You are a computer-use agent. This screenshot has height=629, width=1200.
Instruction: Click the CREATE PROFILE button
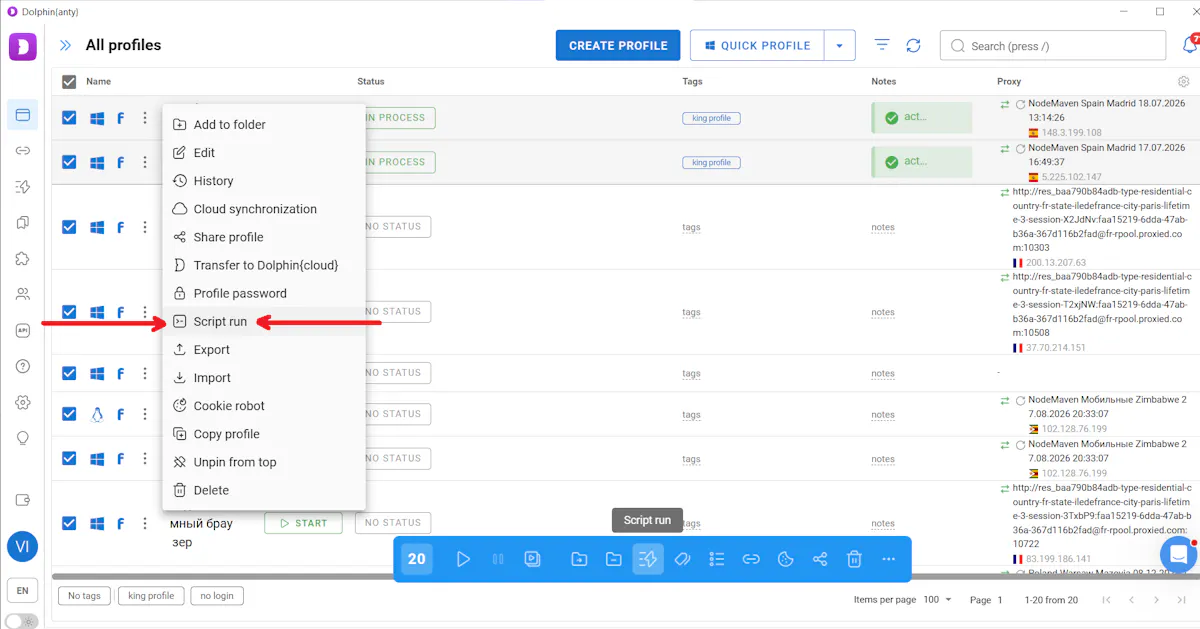point(618,45)
